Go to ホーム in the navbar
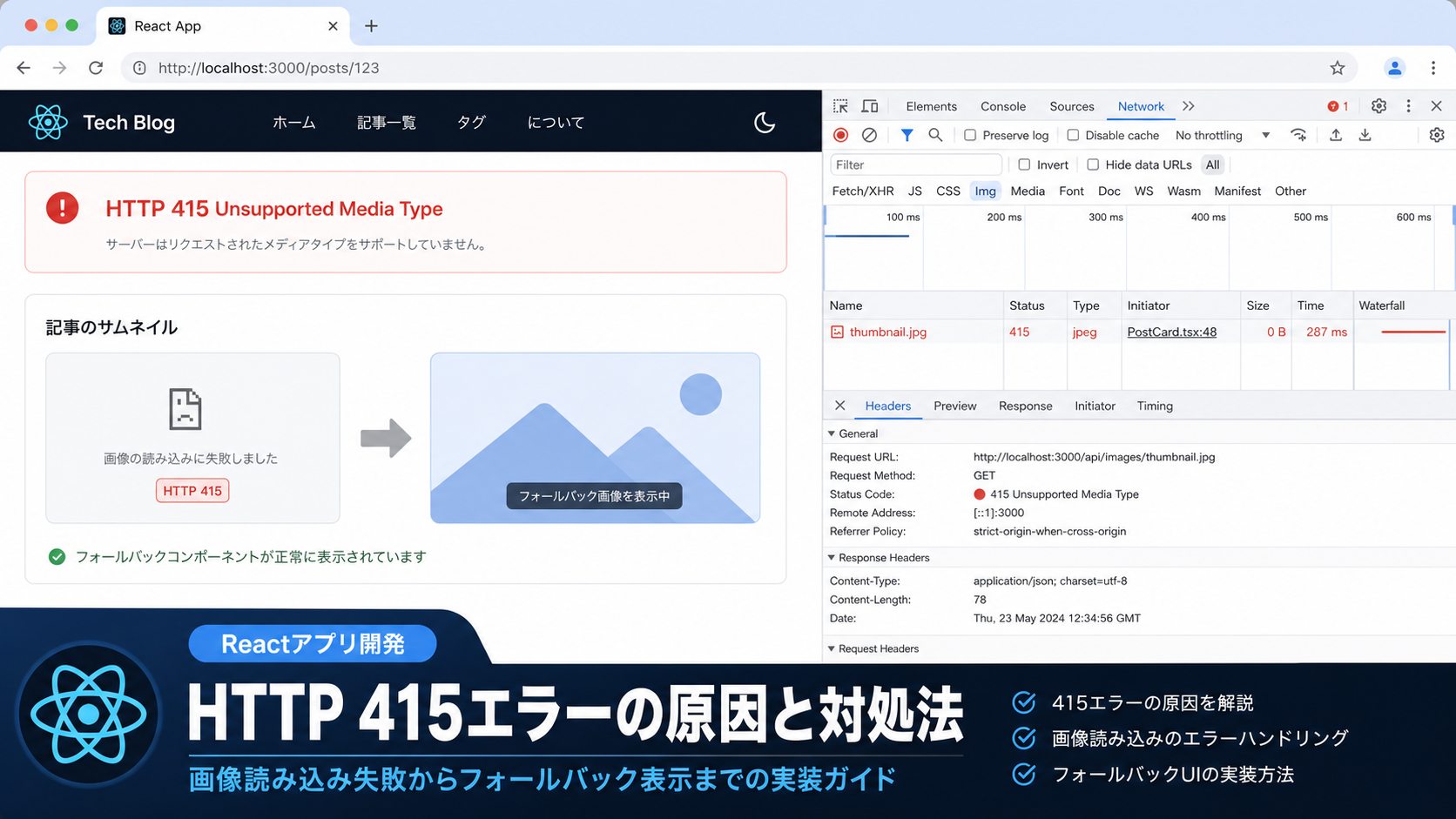The image size is (1456, 819). click(294, 123)
